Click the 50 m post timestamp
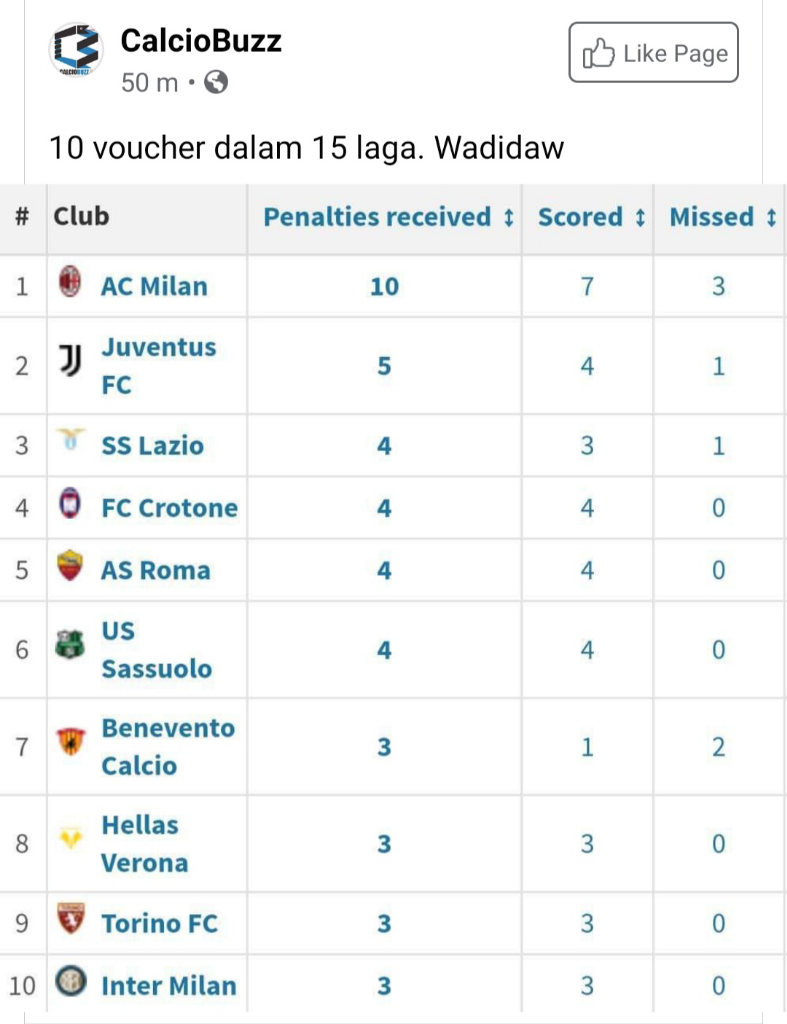Screen dimensions: 787x1024 tap(149, 82)
